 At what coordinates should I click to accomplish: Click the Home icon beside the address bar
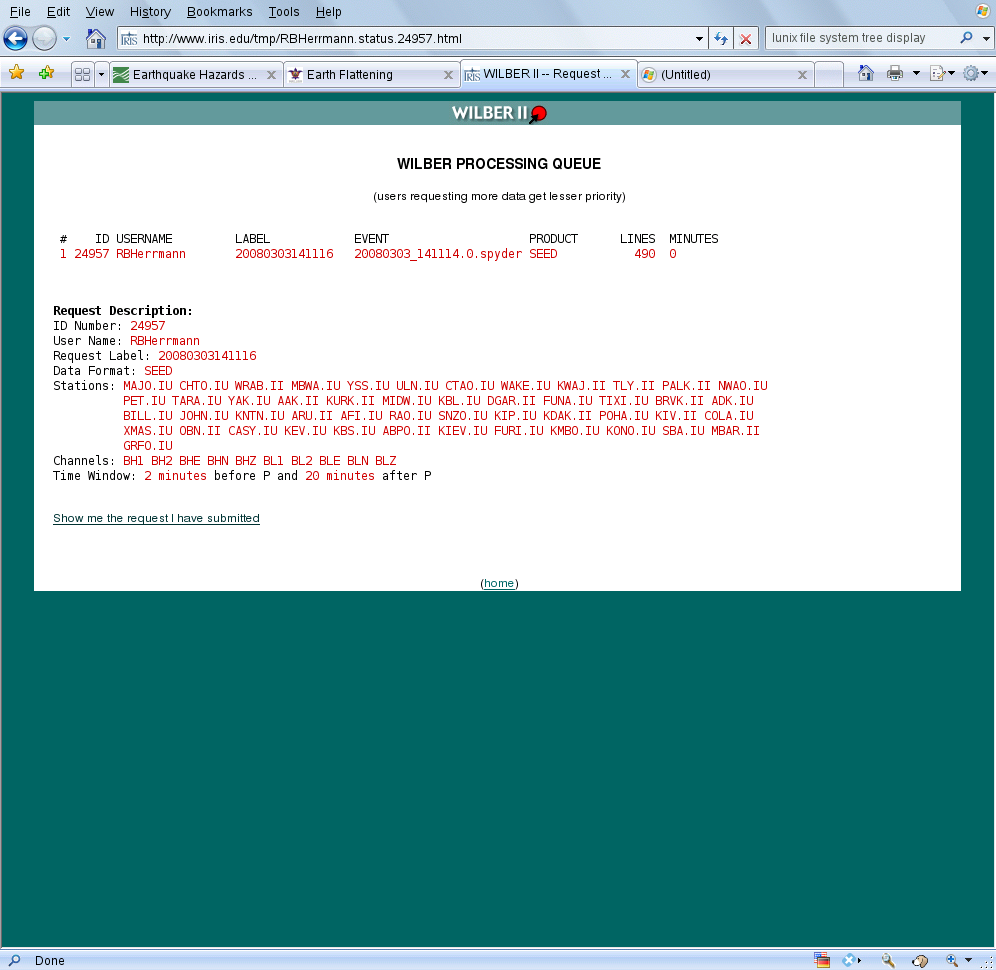click(96, 39)
